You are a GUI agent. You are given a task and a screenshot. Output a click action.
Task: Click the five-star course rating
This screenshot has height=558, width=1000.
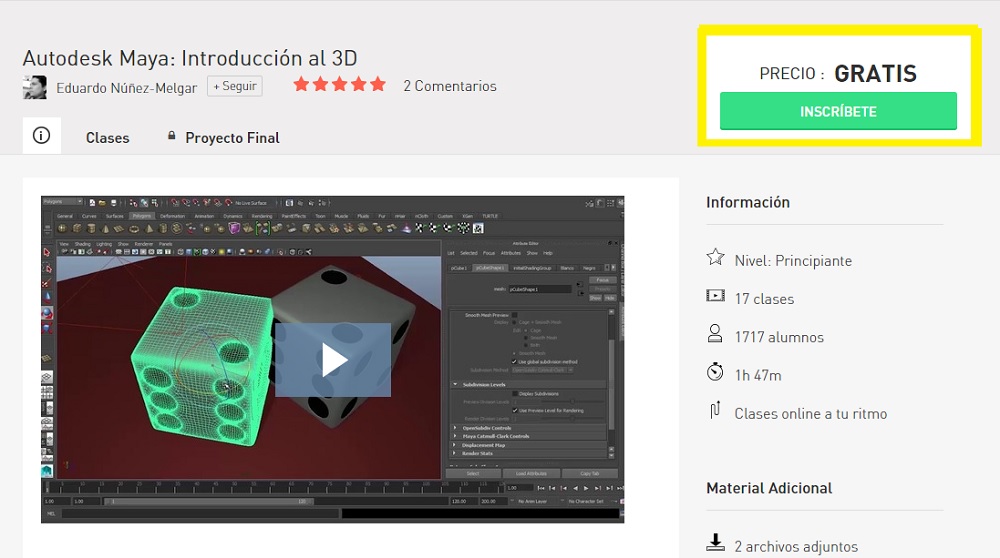click(x=339, y=84)
